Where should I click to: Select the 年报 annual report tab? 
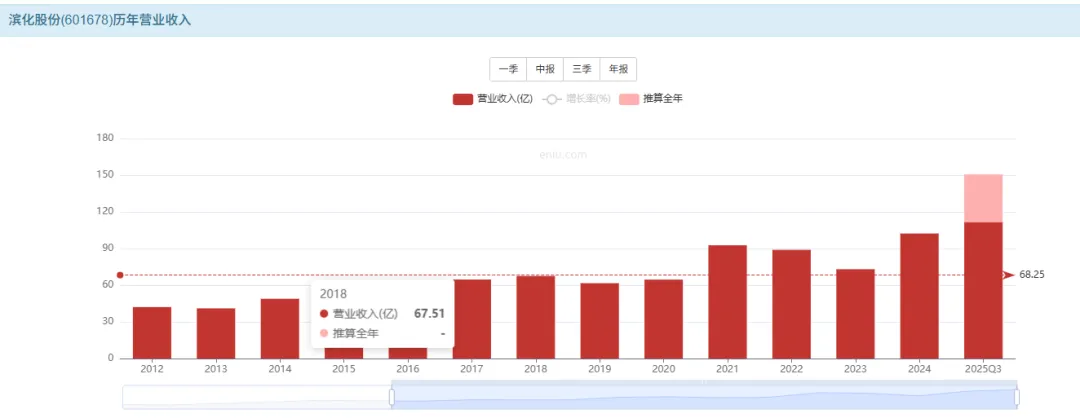pyautogui.click(x=618, y=69)
